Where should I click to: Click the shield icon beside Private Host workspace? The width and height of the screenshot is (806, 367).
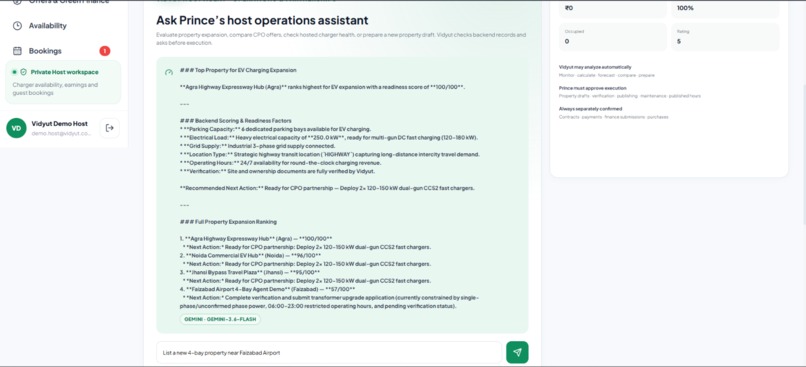(24, 72)
